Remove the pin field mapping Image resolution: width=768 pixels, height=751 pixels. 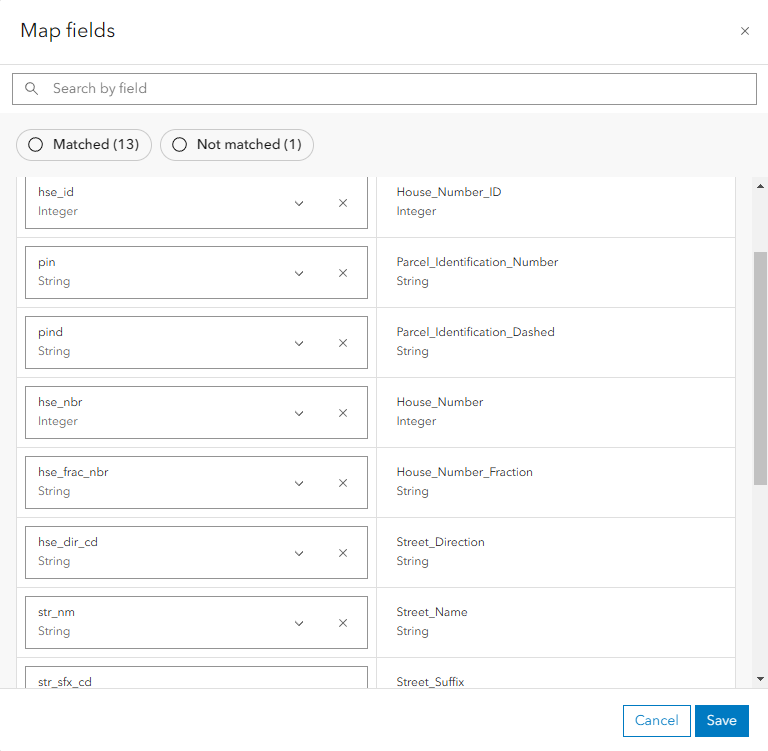(343, 273)
